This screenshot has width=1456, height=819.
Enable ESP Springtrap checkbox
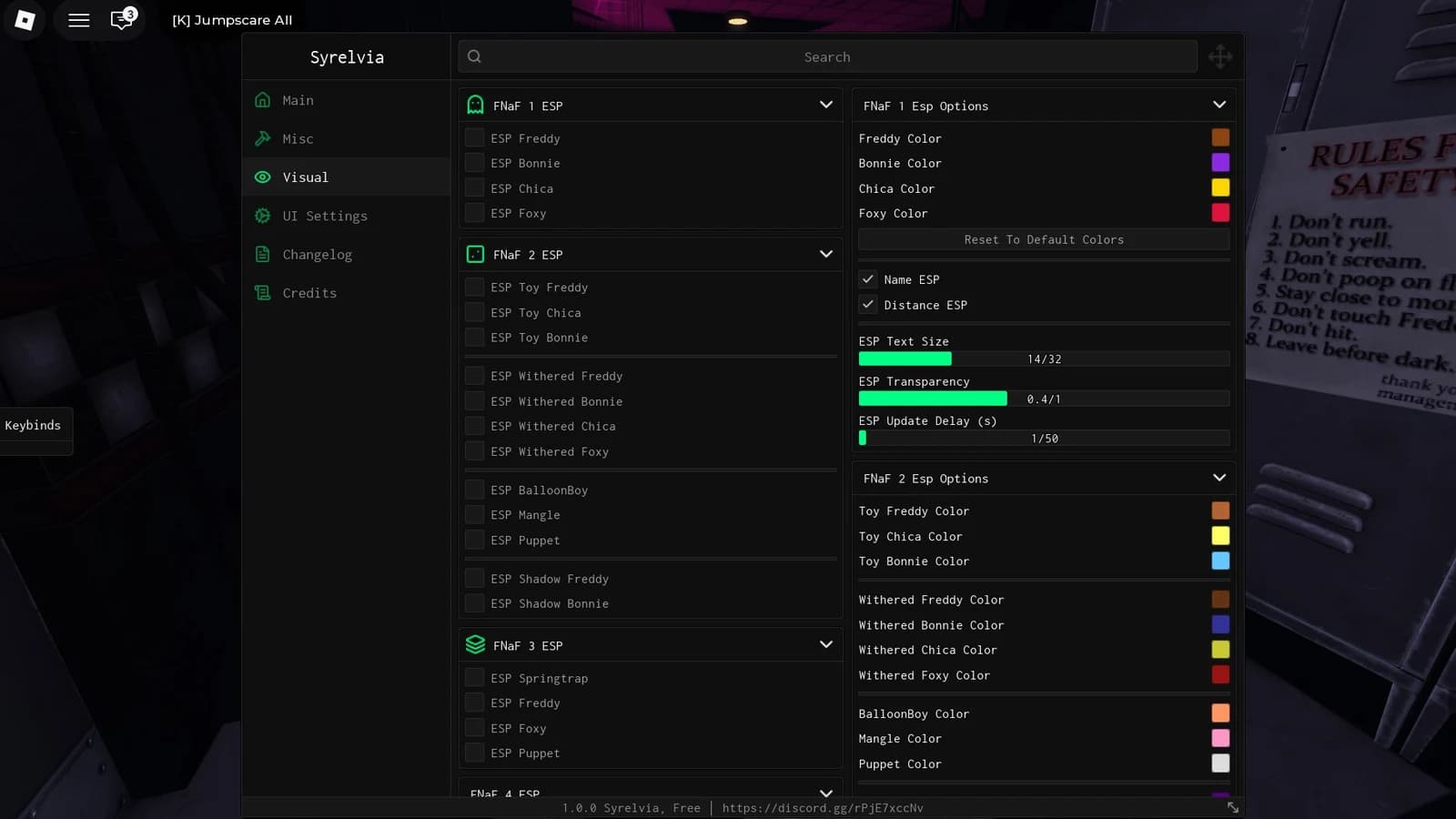click(x=474, y=678)
